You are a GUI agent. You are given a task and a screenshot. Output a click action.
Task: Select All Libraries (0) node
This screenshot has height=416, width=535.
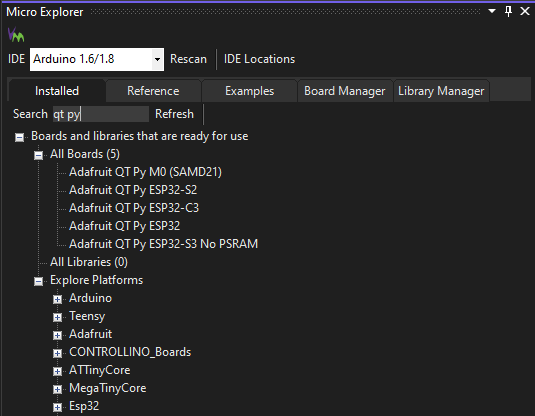(x=89, y=262)
